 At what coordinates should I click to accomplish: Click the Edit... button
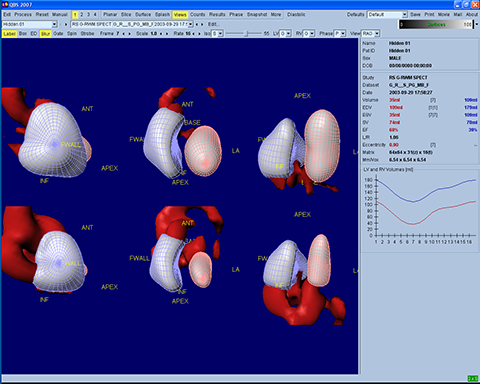coord(213,24)
